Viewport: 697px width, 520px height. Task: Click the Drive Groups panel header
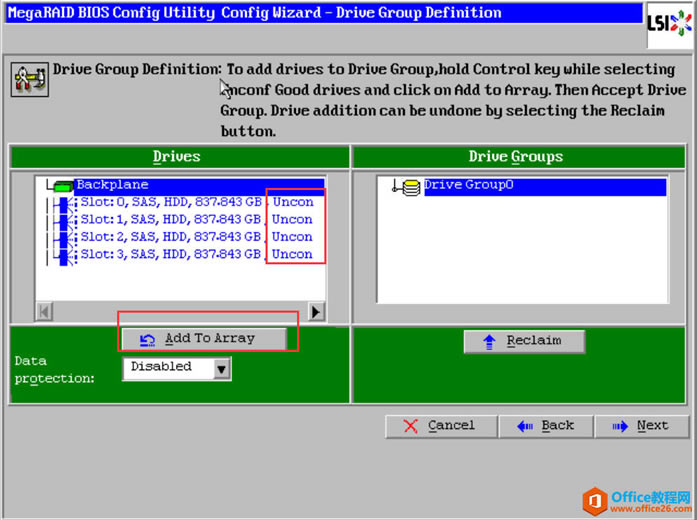click(x=518, y=156)
